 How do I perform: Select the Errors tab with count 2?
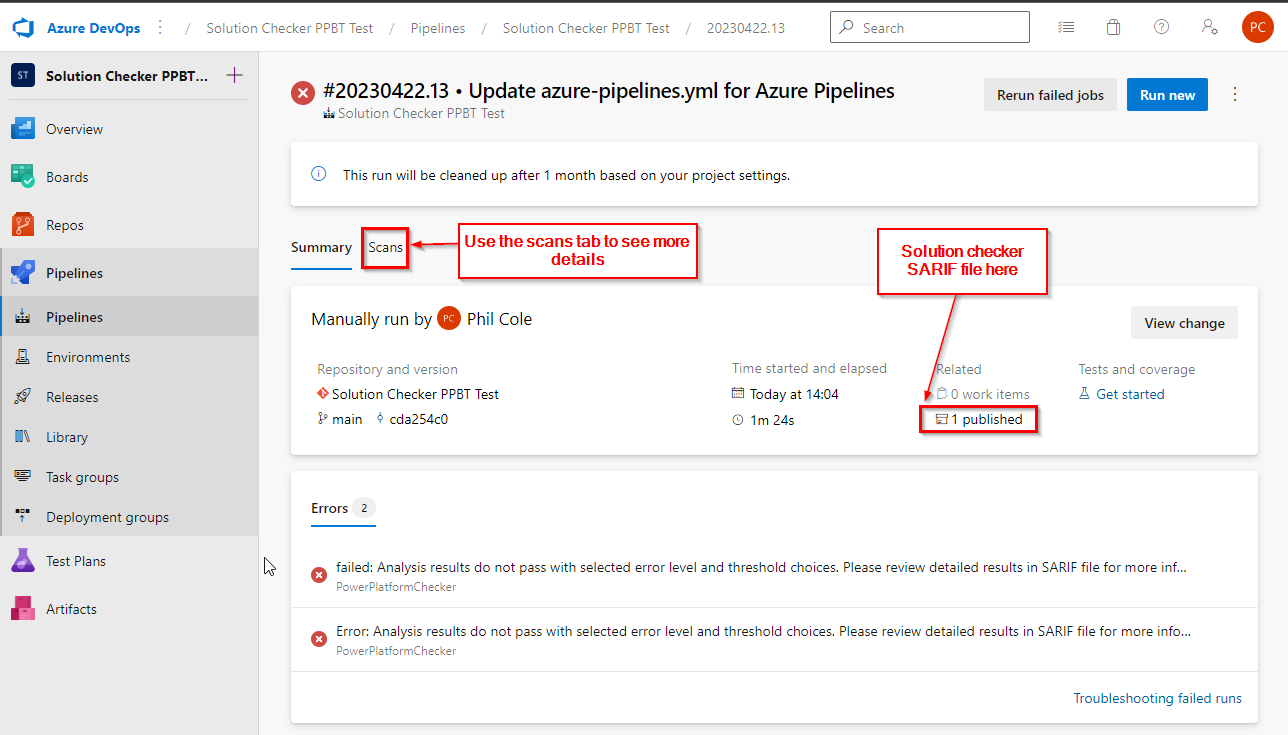(x=343, y=508)
